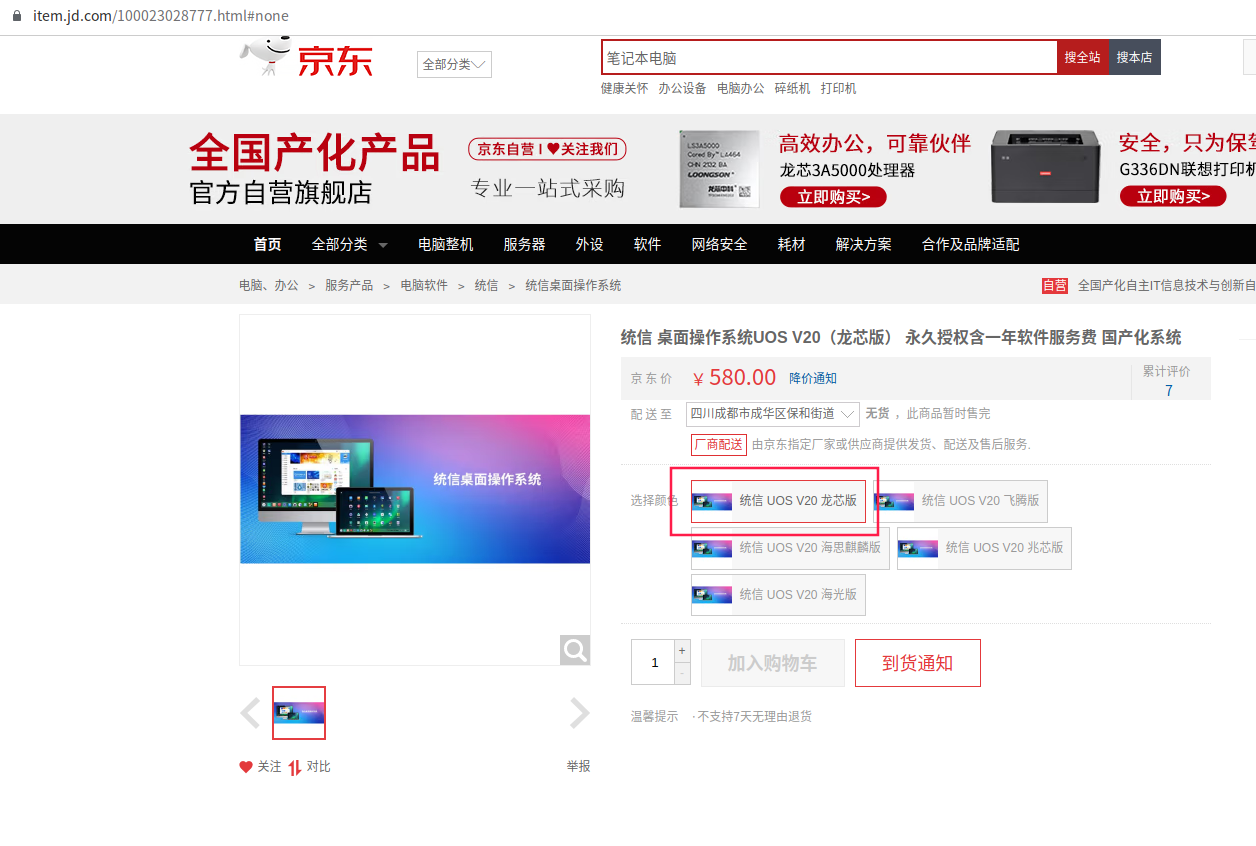Expand 全部分类 in the black nav bar
1256x846 pixels.
point(350,244)
